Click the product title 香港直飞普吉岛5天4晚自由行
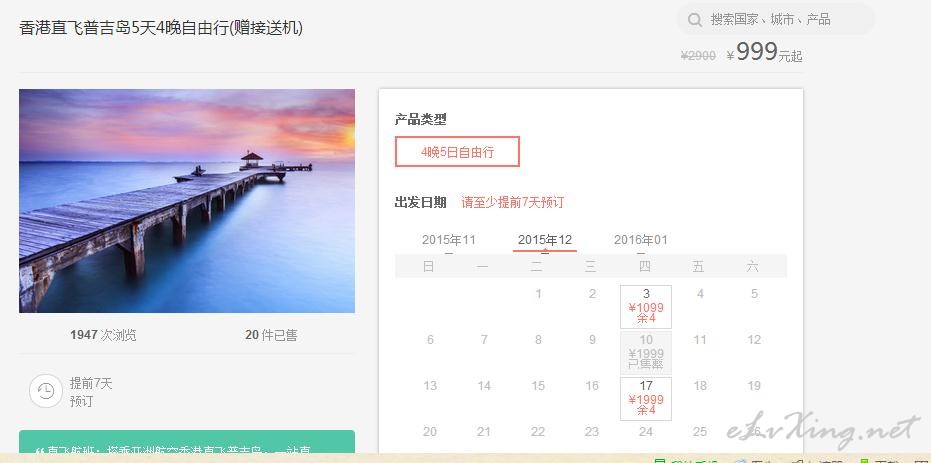This screenshot has height=463, width=931. coord(161,28)
